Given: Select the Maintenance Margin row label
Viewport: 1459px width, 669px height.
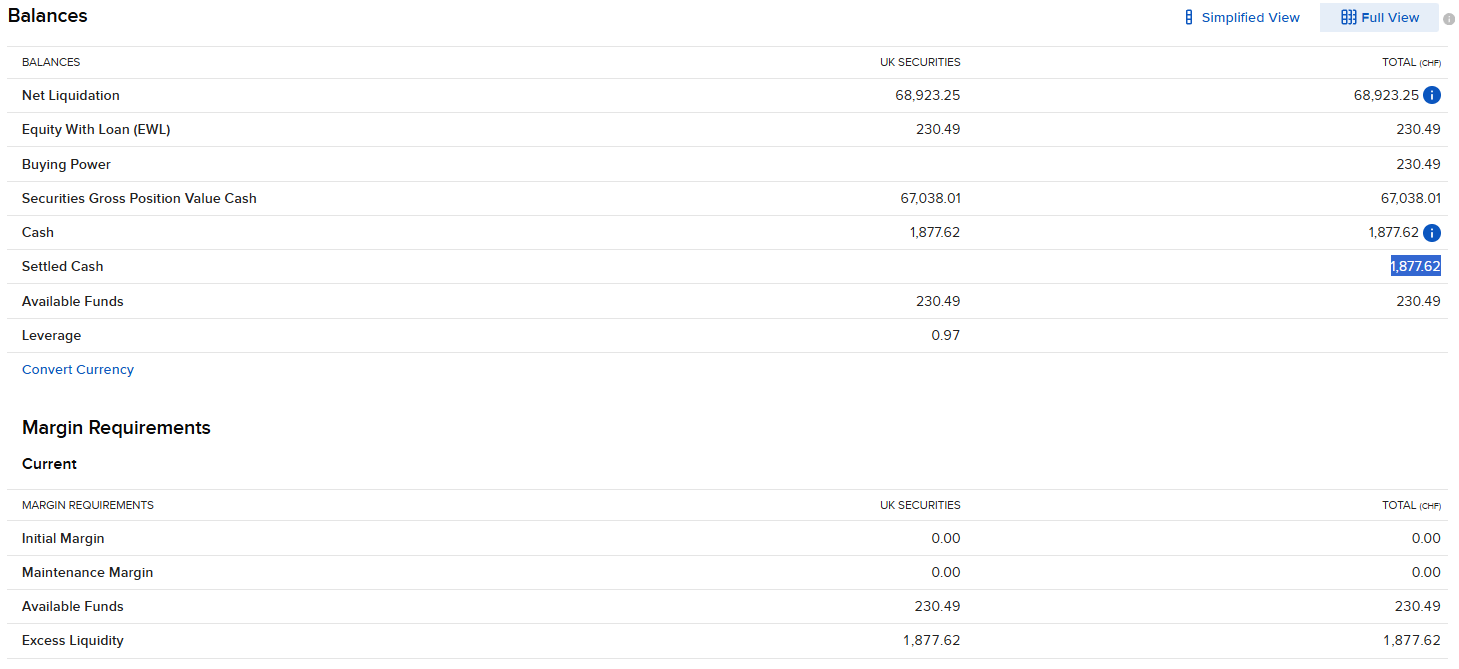Looking at the screenshot, I should [x=88, y=573].
